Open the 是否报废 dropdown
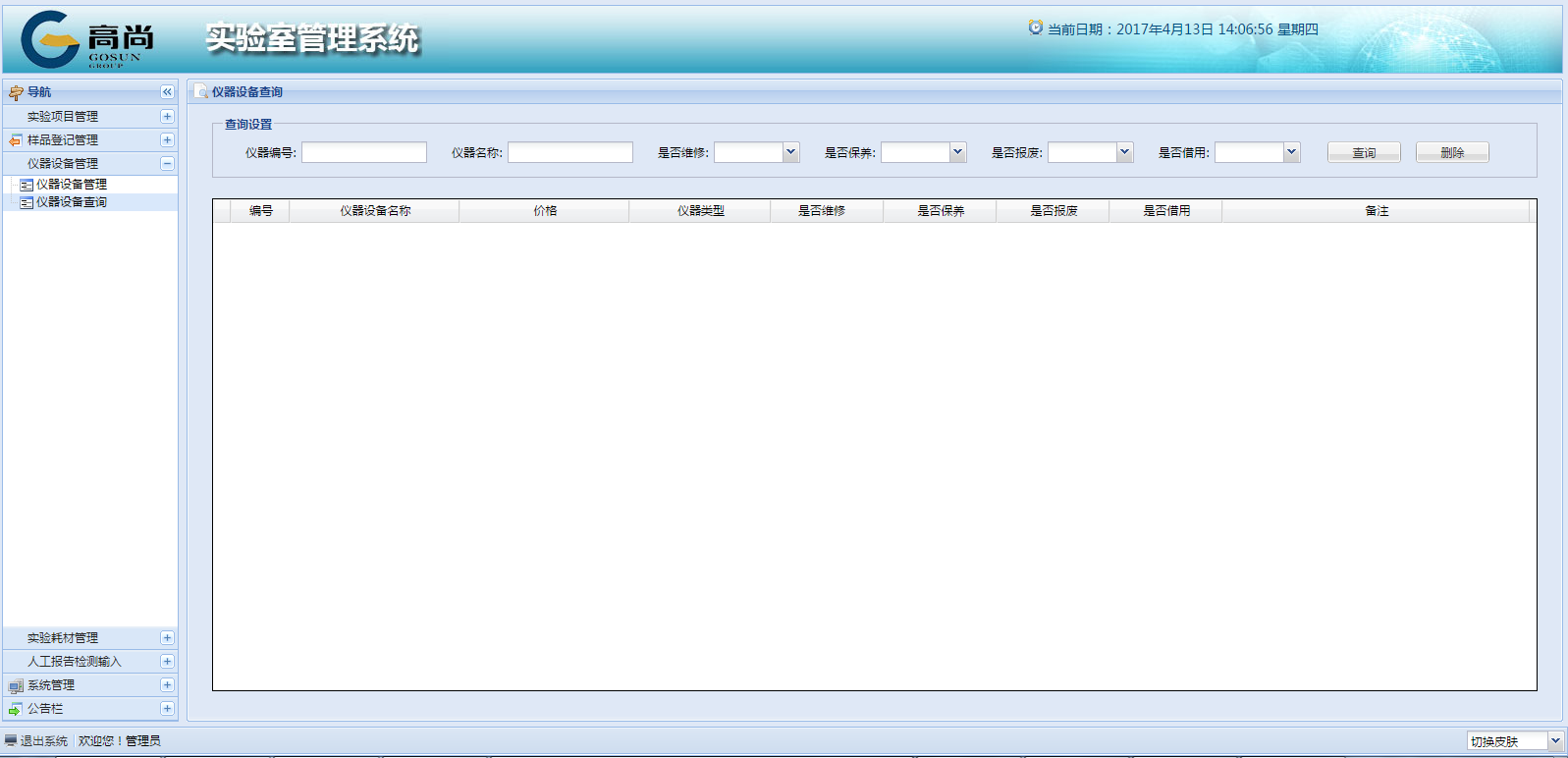Image resolution: width=1568 pixels, height=758 pixels. pyautogui.click(x=1124, y=152)
